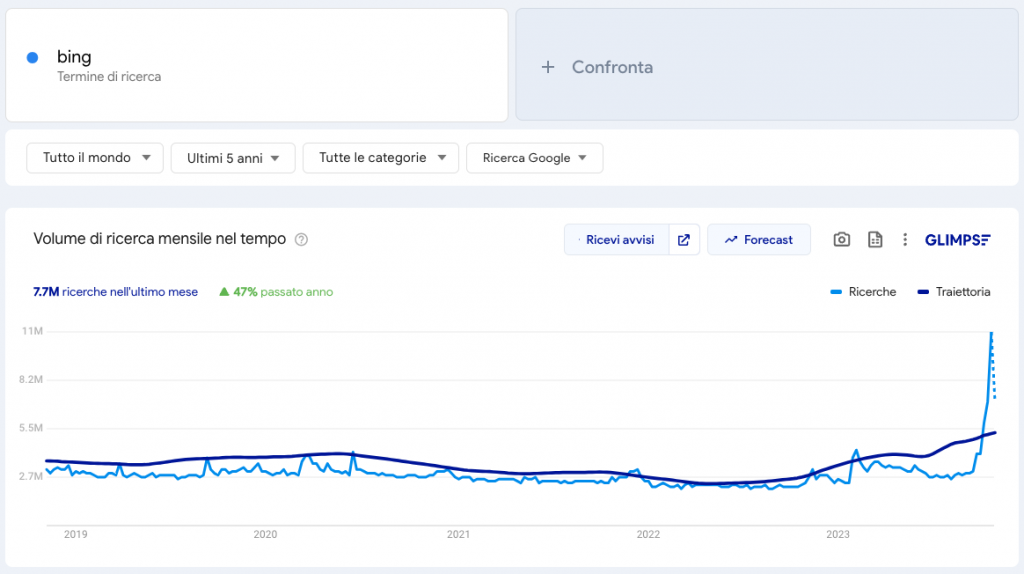Click the plus icon in Confronta box

pyautogui.click(x=547, y=67)
